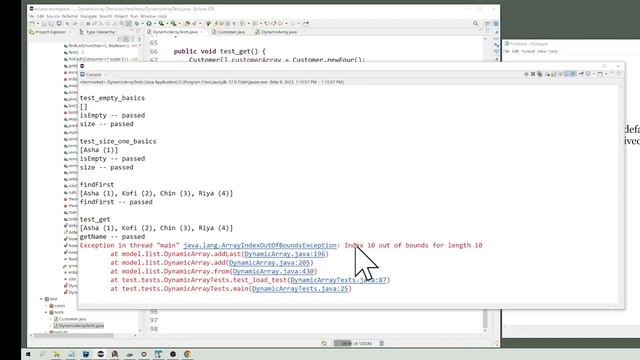This screenshot has height=360, width=640.
Task: Click the Display Selected Console icon
Action: (588, 74)
